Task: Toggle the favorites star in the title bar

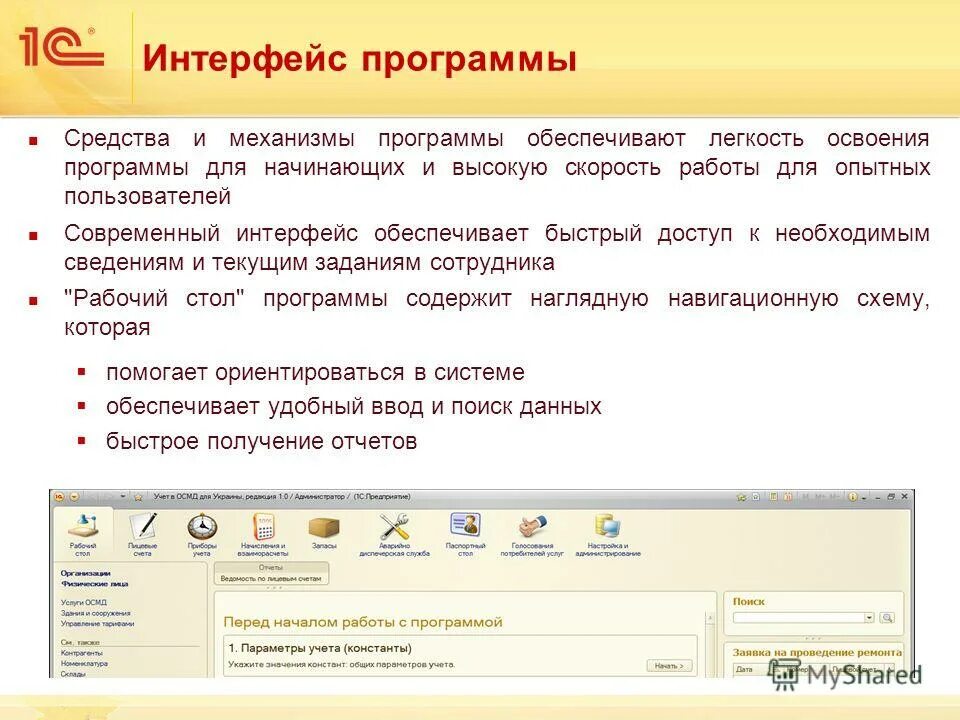Action: (138, 497)
